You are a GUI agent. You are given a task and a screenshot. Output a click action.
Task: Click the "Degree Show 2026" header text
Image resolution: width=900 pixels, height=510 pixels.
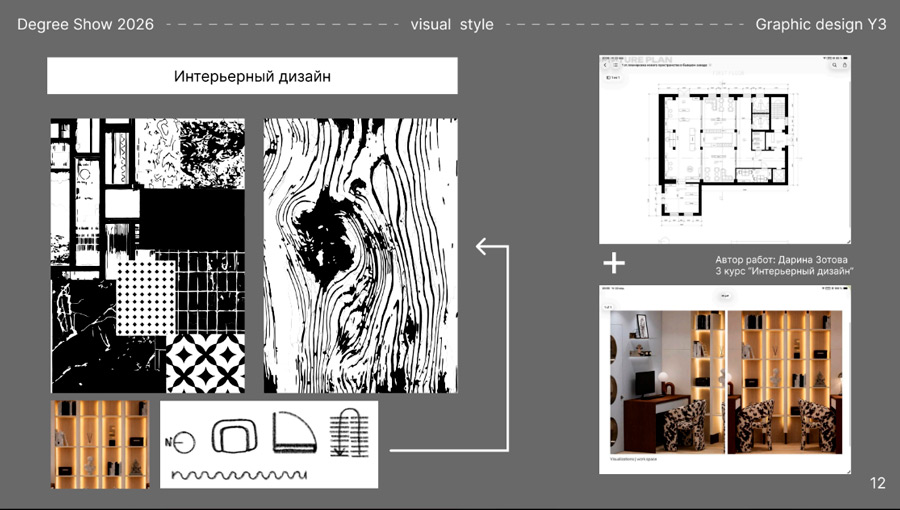(86, 24)
